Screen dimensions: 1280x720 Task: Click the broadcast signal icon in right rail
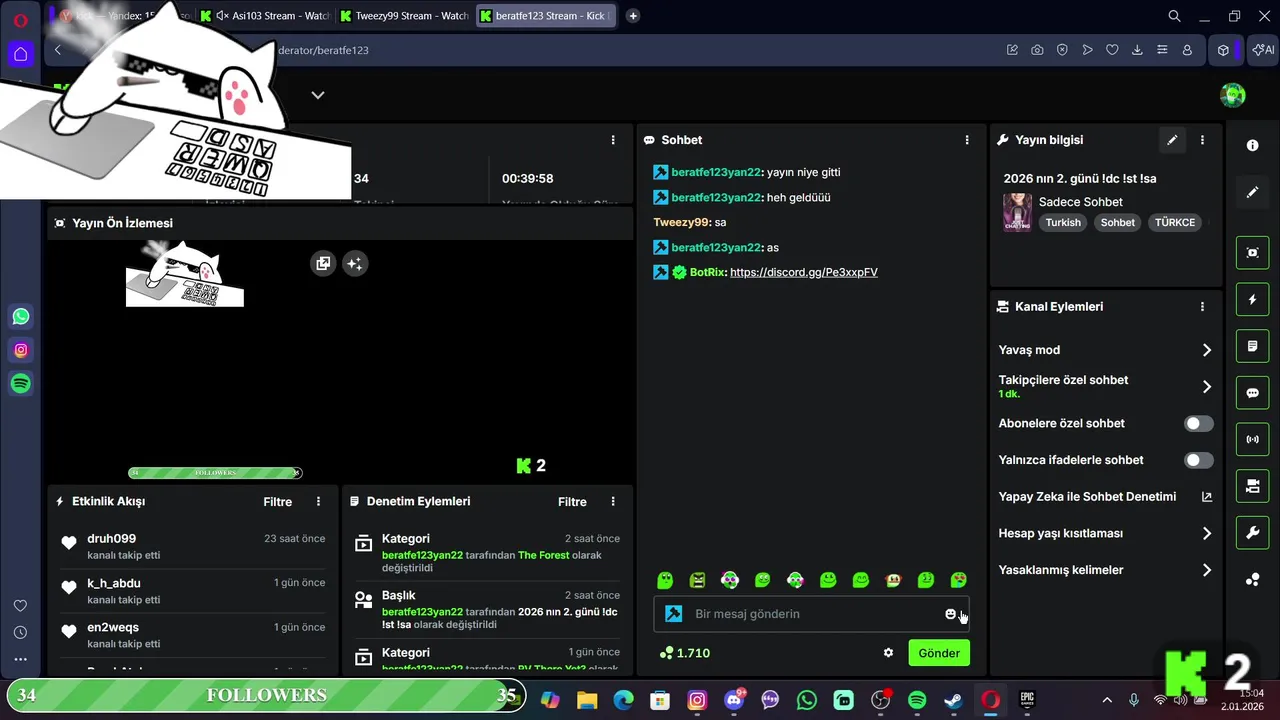pyautogui.click(x=1253, y=439)
